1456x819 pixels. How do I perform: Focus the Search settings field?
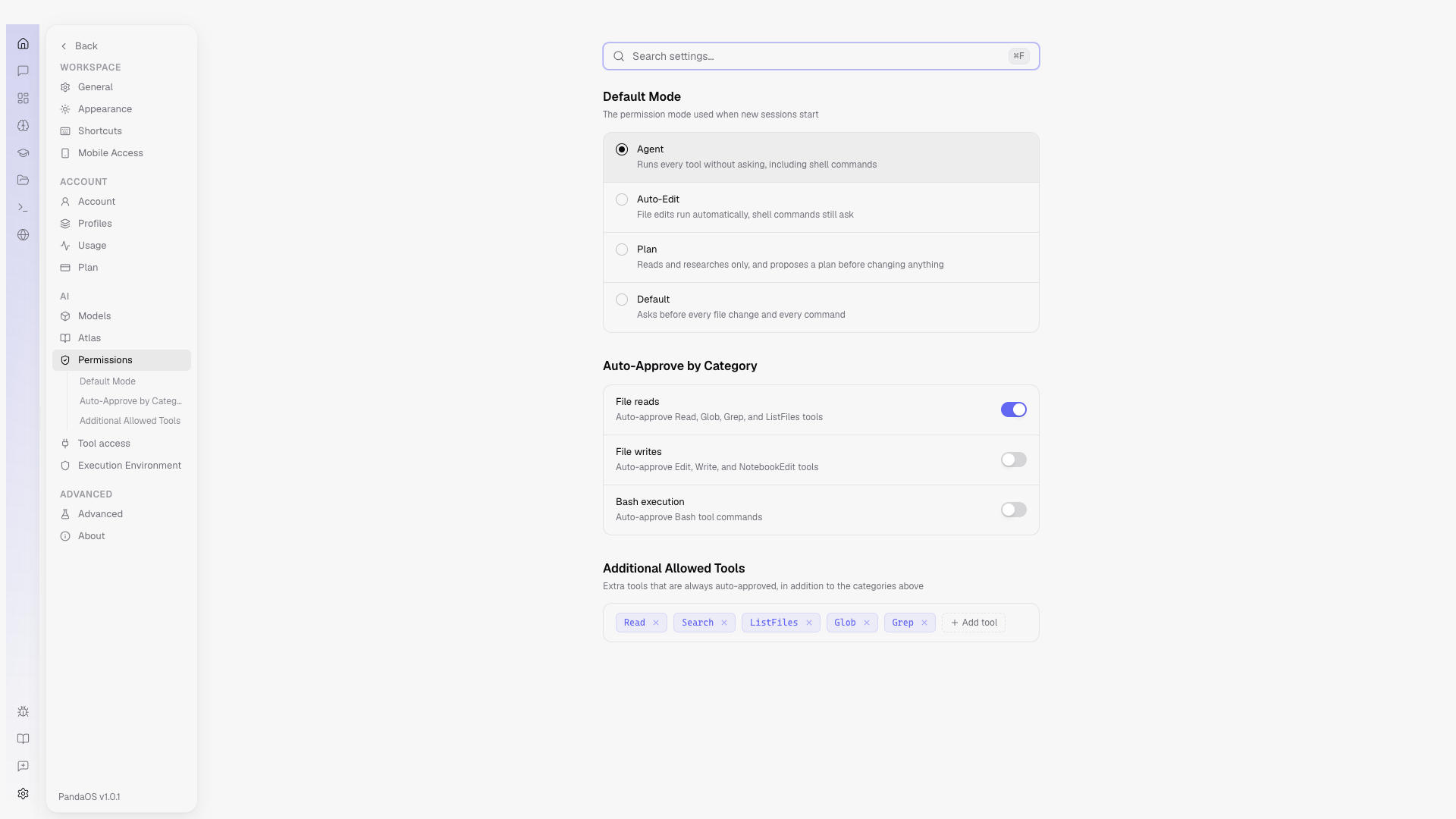coord(821,56)
